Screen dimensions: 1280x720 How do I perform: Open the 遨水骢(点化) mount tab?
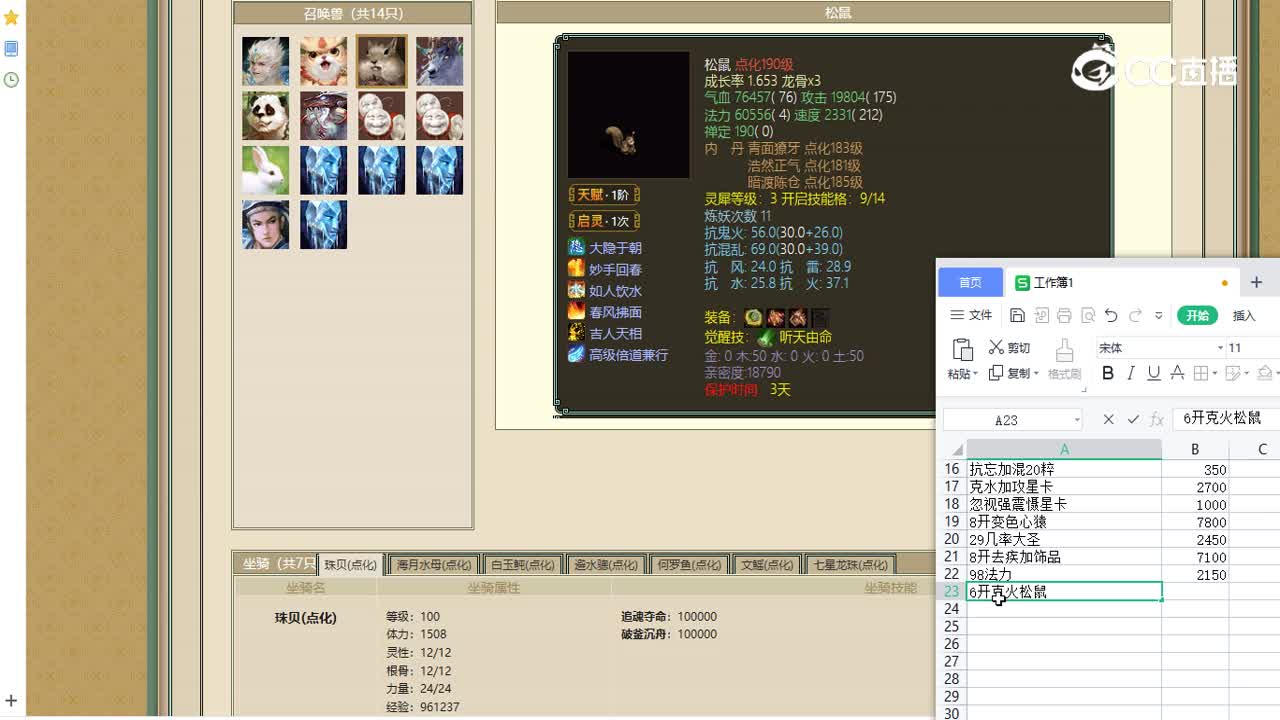click(605, 564)
